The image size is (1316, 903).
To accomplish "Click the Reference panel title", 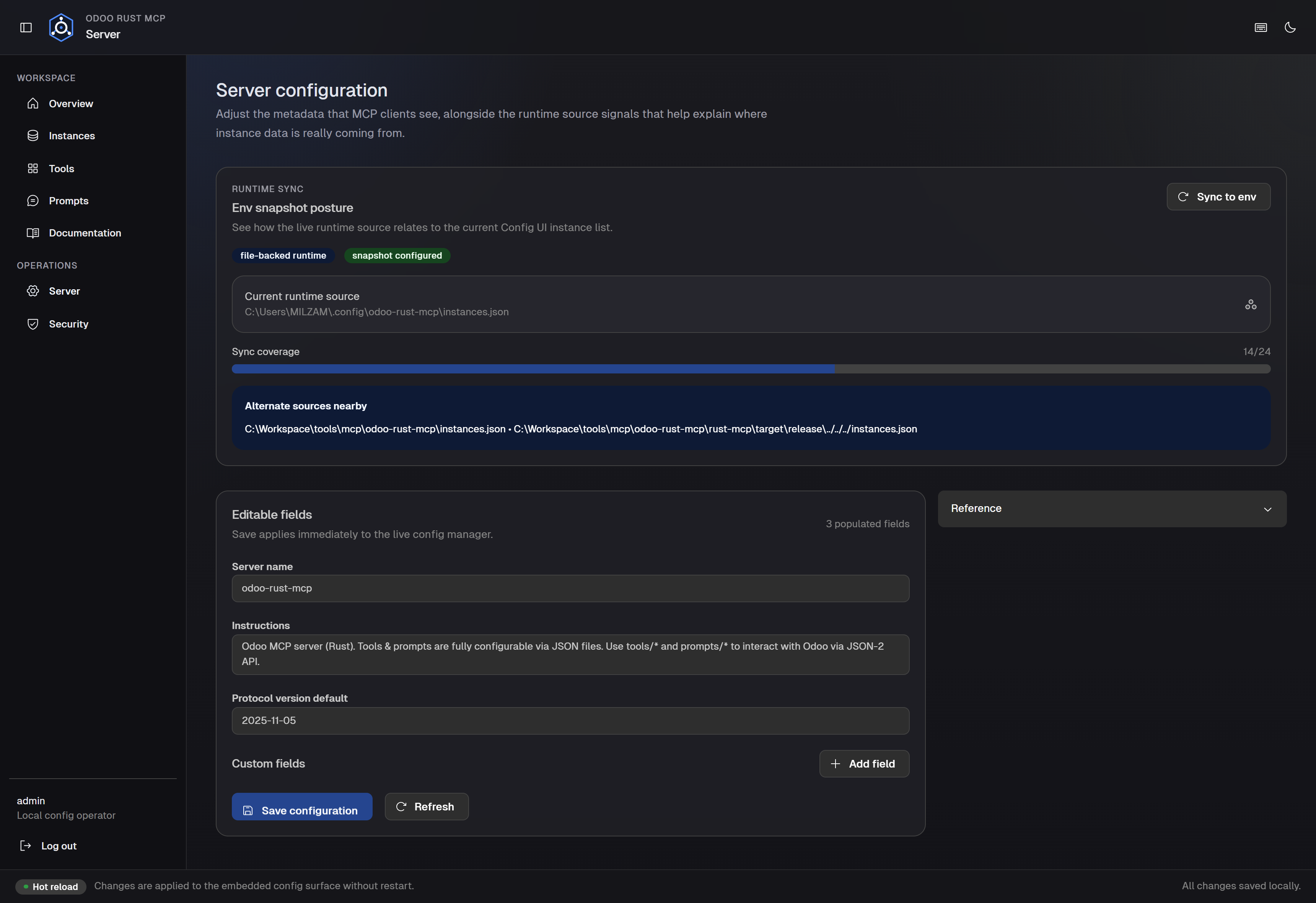I will point(976,508).
